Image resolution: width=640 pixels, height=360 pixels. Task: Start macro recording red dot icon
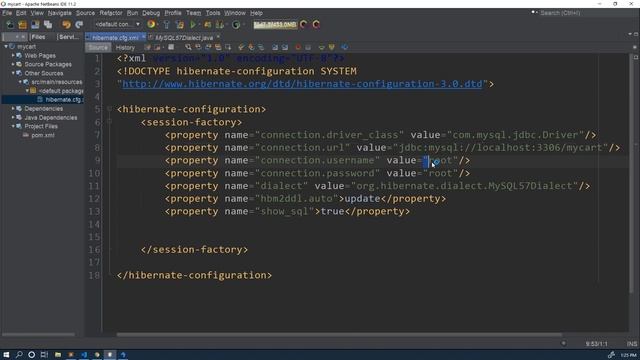point(298,47)
